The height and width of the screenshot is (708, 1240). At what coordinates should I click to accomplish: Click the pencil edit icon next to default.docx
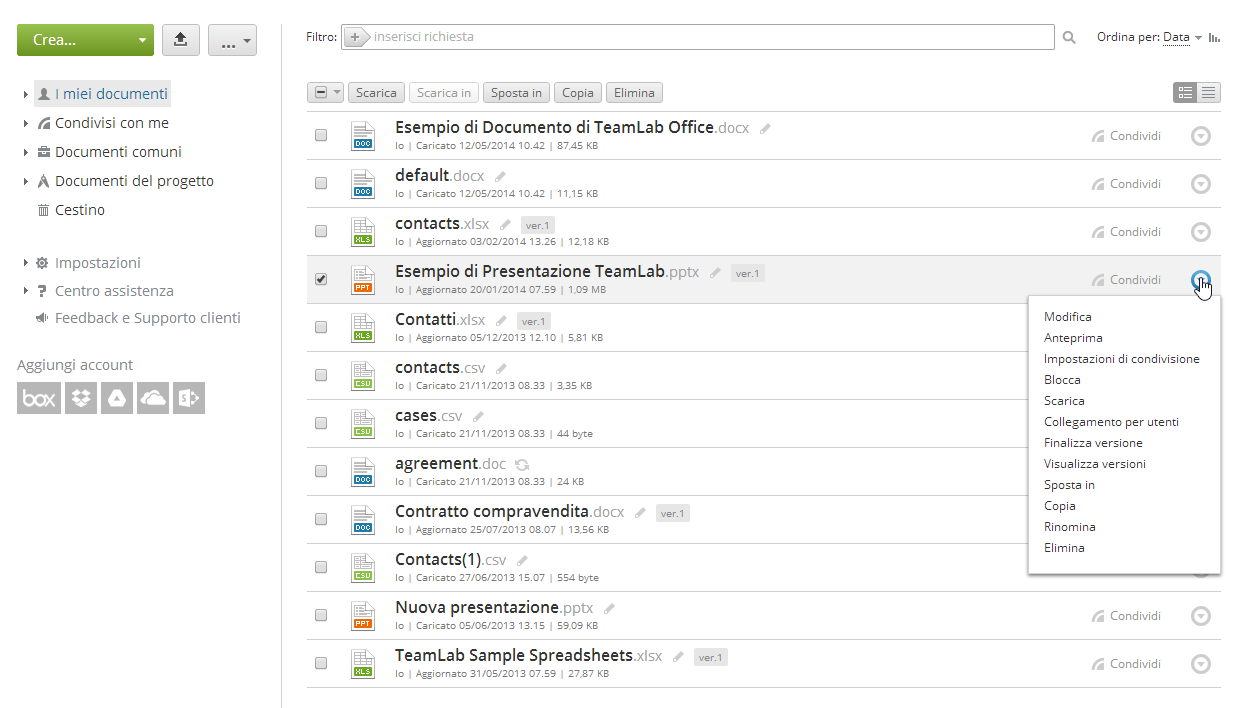coord(501,177)
